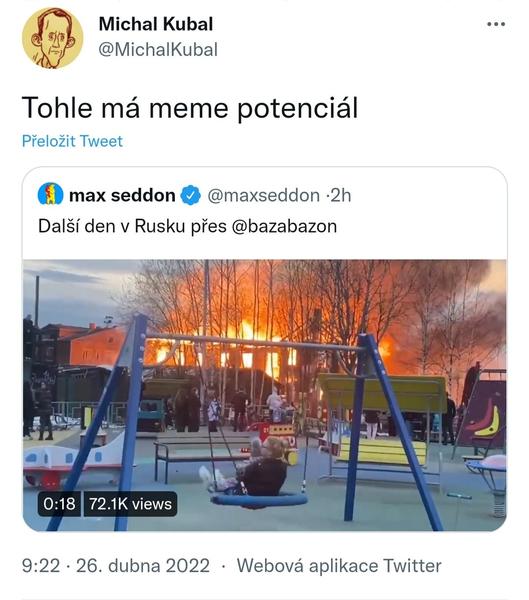This screenshot has height=600, width=529.
Task: Open the @bazabazon mention
Action: 284,226
